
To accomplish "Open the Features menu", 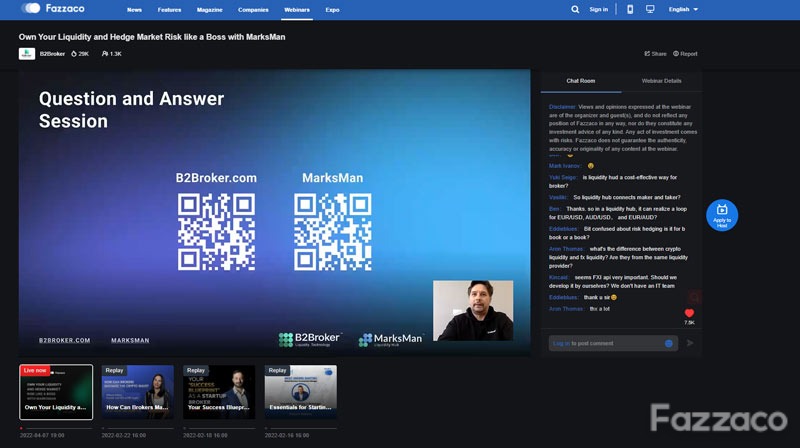I will 169,10.
